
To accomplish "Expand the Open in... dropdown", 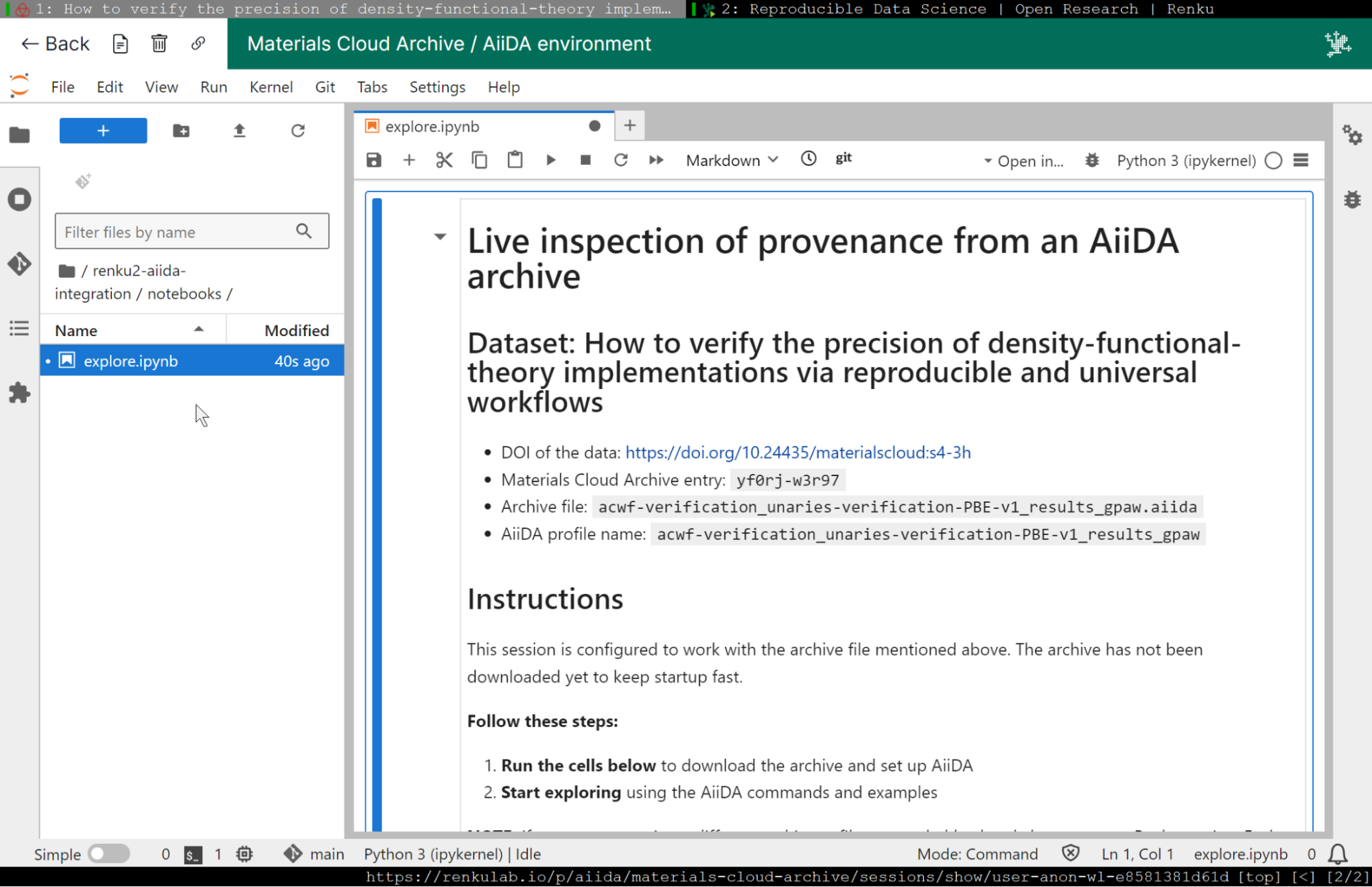I will [1023, 161].
